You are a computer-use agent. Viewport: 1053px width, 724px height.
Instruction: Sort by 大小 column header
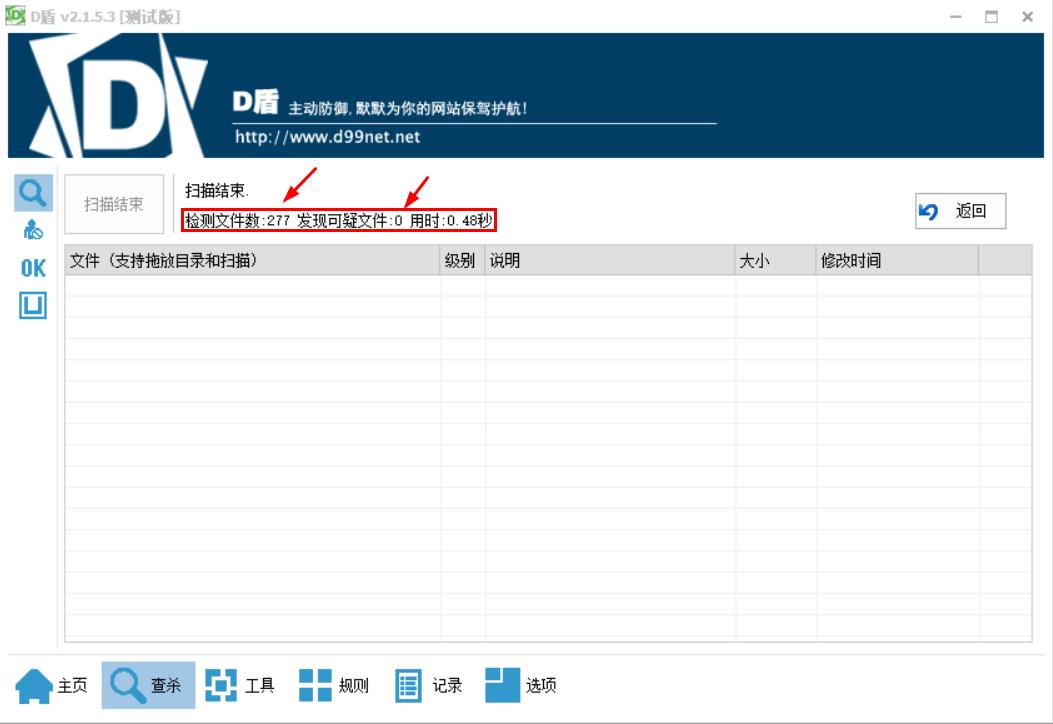coord(776,261)
